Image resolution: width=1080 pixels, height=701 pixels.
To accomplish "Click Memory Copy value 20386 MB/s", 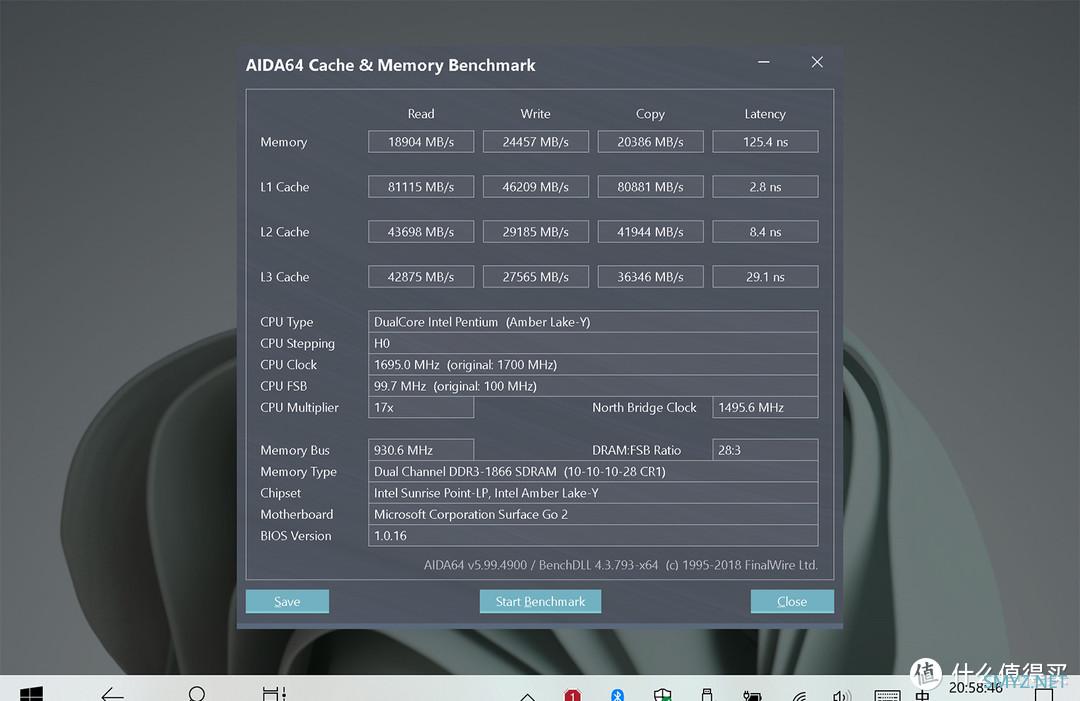I will [x=650, y=142].
